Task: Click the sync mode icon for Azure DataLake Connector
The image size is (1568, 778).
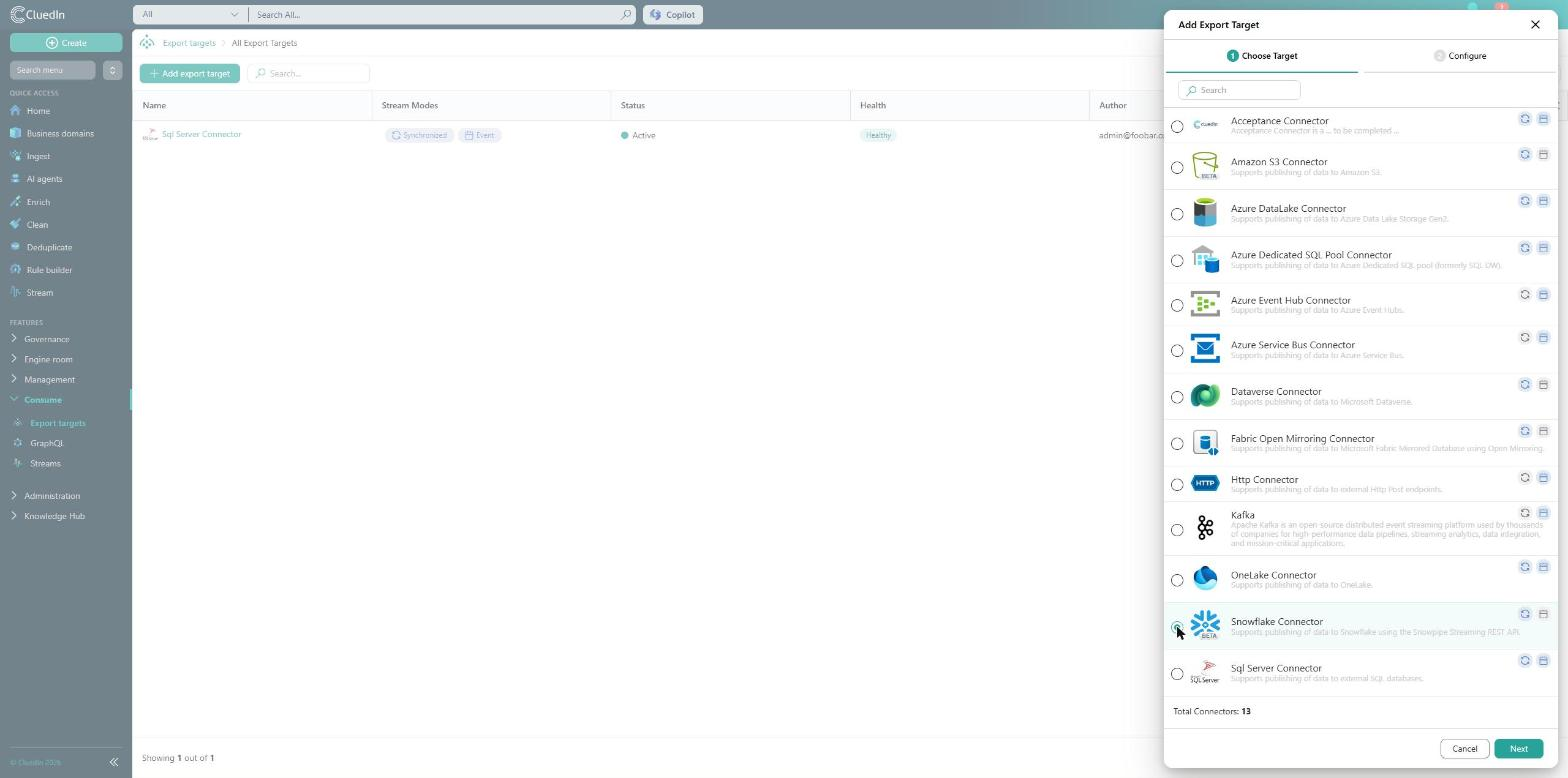Action: 1525,201
